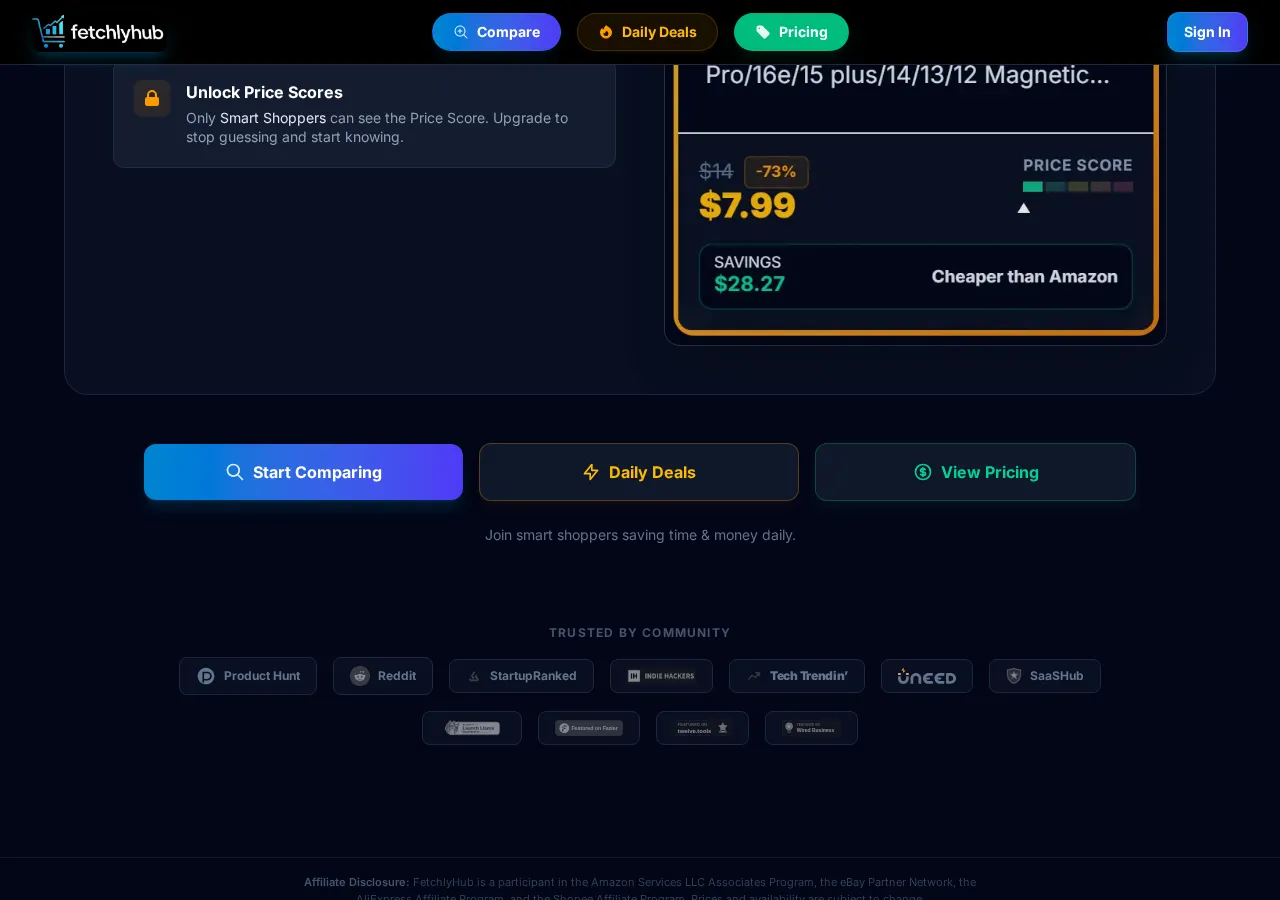
Task: Click the Tech Trendin' arrow icon
Action: click(754, 676)
